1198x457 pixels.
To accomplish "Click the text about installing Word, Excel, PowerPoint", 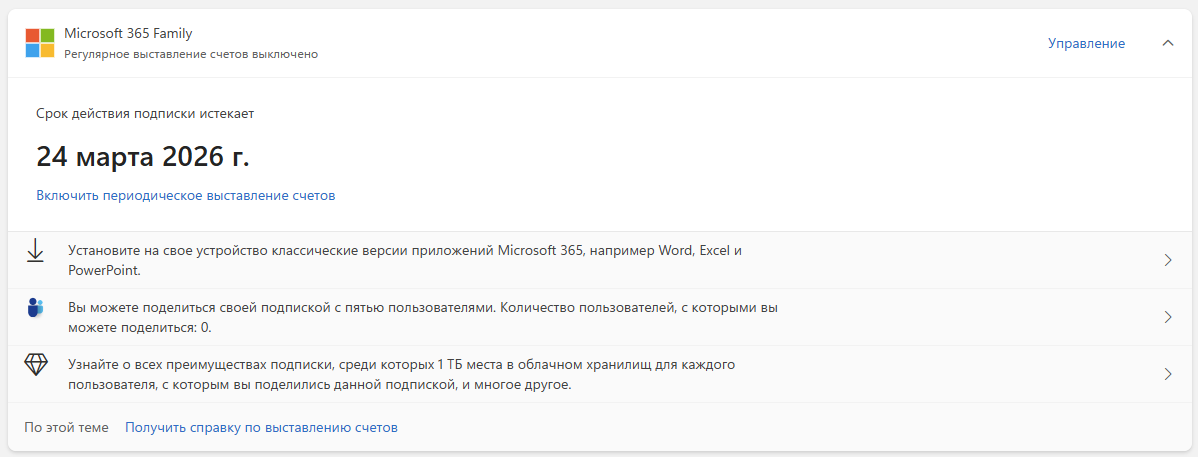I will tap(405, 260).
